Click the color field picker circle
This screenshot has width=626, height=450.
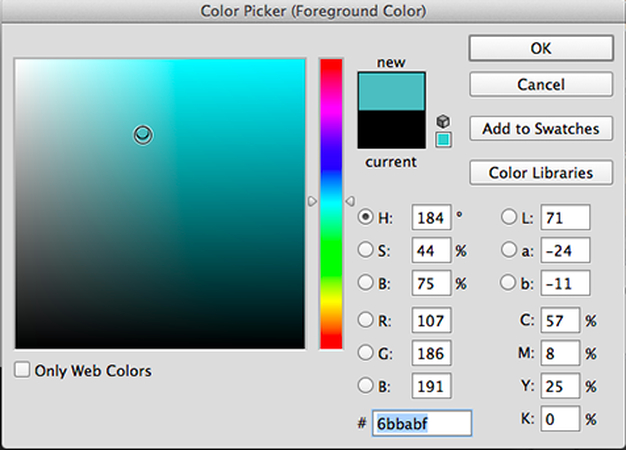point(143,135)
